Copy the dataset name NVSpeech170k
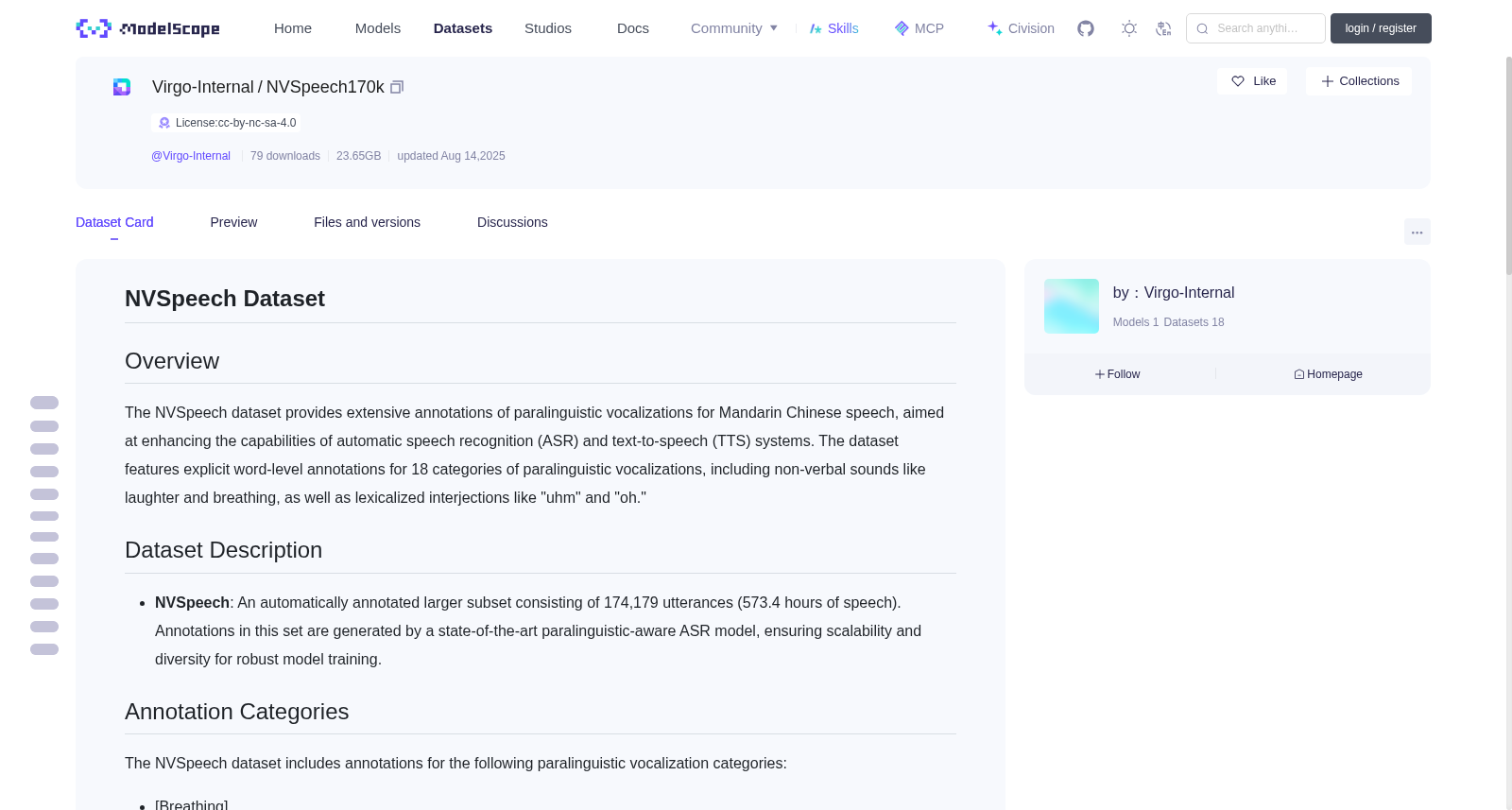The height and width of the screenshot is (810, 1512). click(x=397, y=87)
